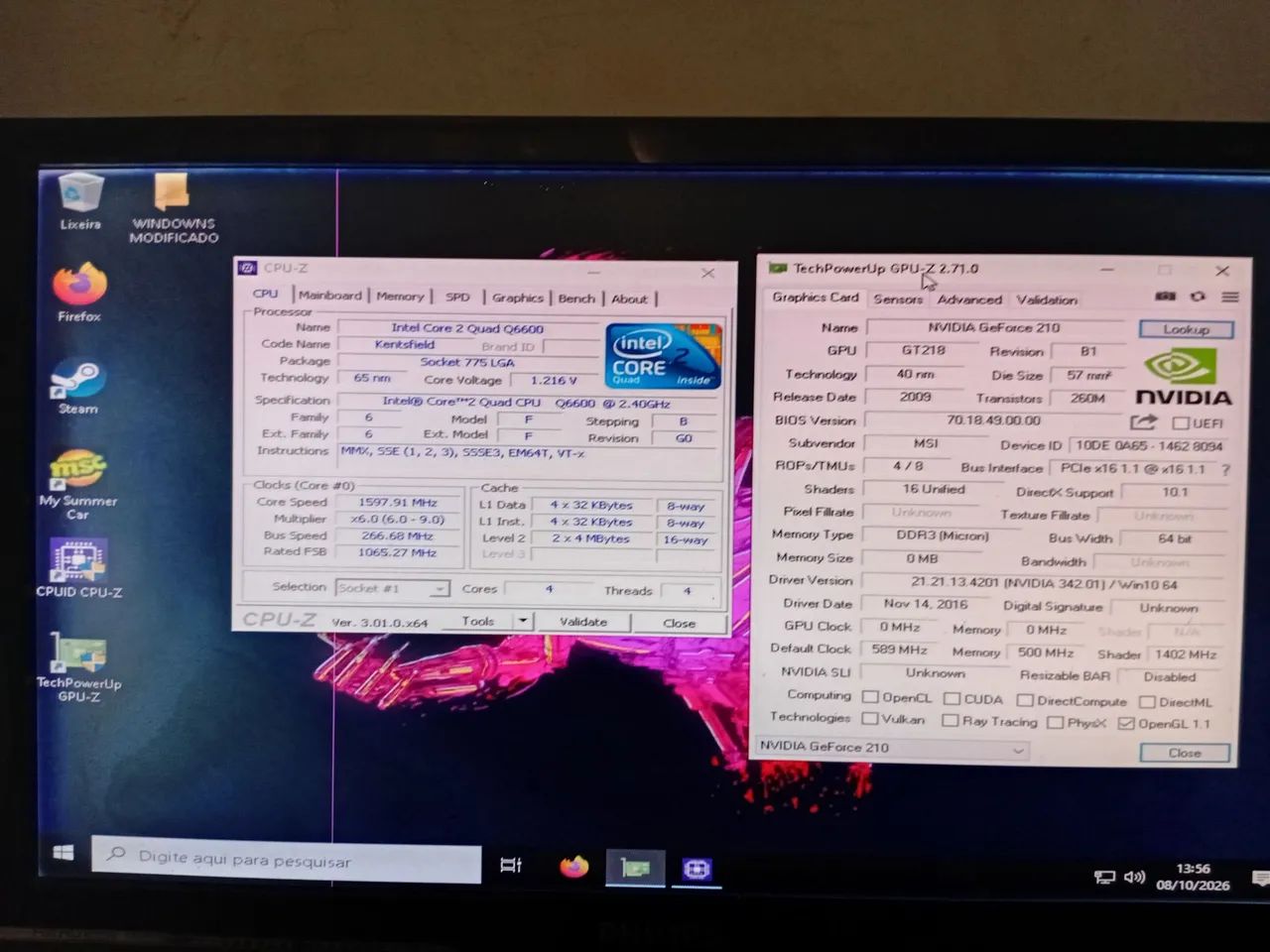The width and height of the screenshot is (1270, 952).
Task: Toggle the OpenCL checkbox
Action: point(870,698)
